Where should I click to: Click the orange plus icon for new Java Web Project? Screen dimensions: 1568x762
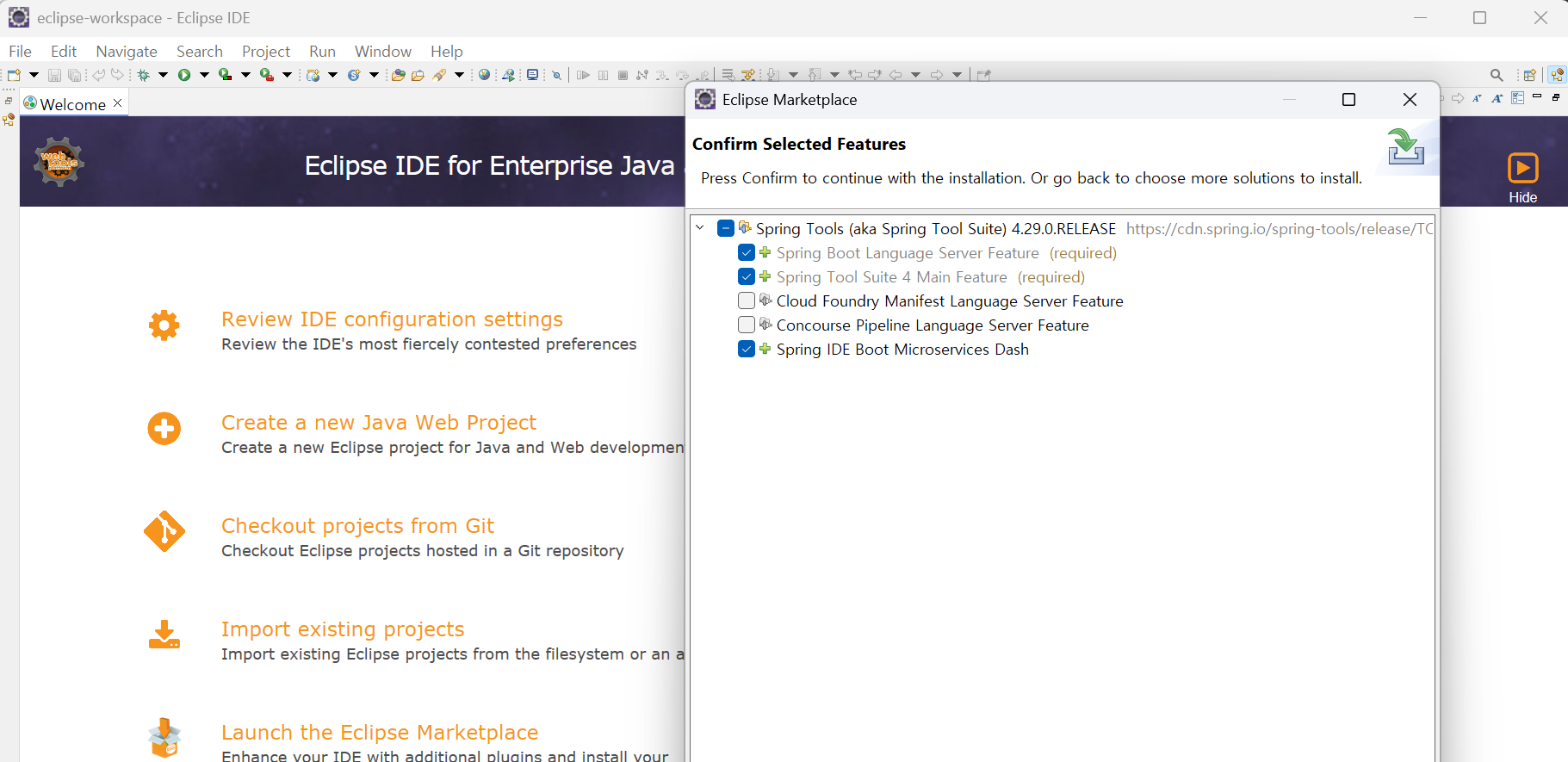164,429
